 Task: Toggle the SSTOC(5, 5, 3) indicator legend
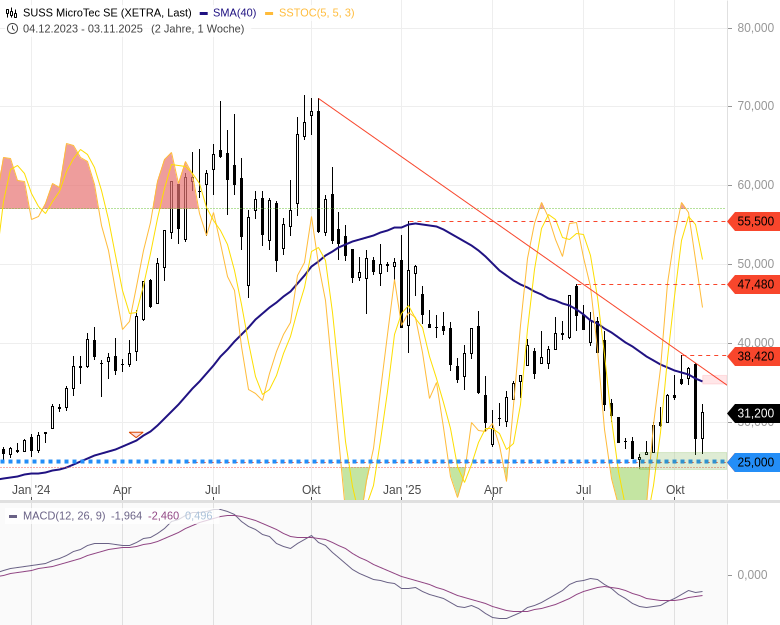tap(316, 13)
